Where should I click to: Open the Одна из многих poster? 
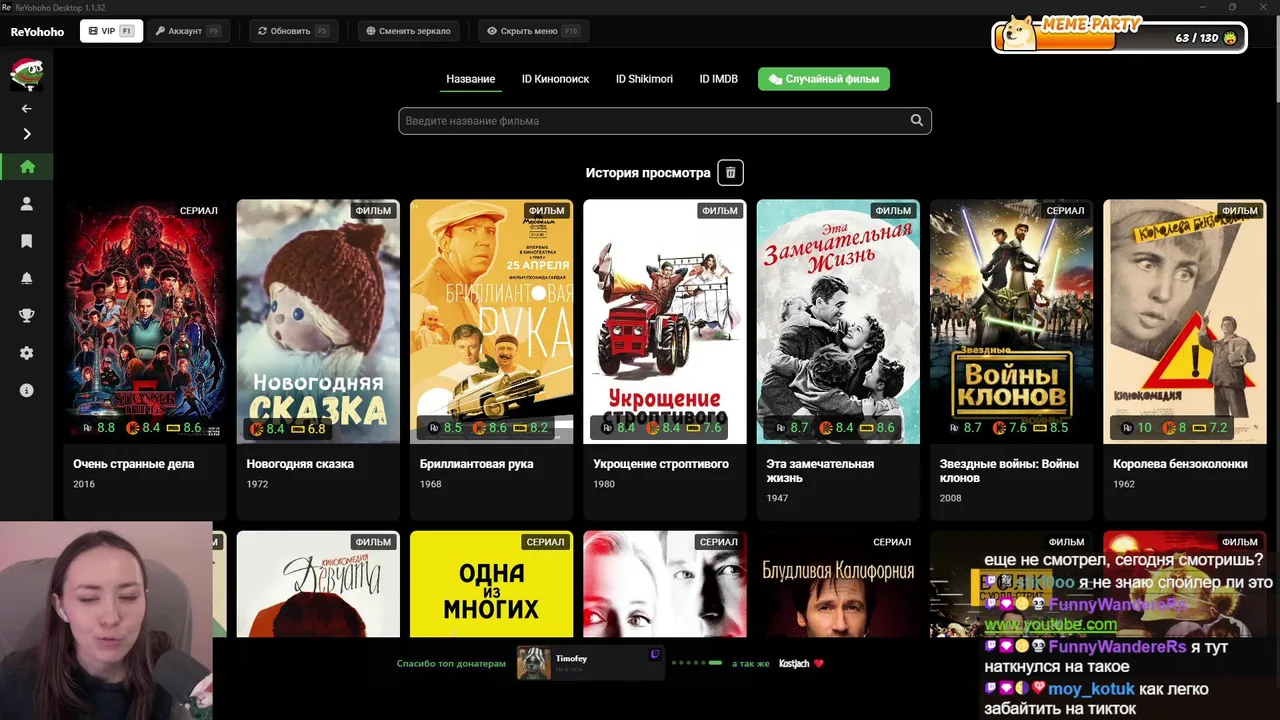pos(492,584)
